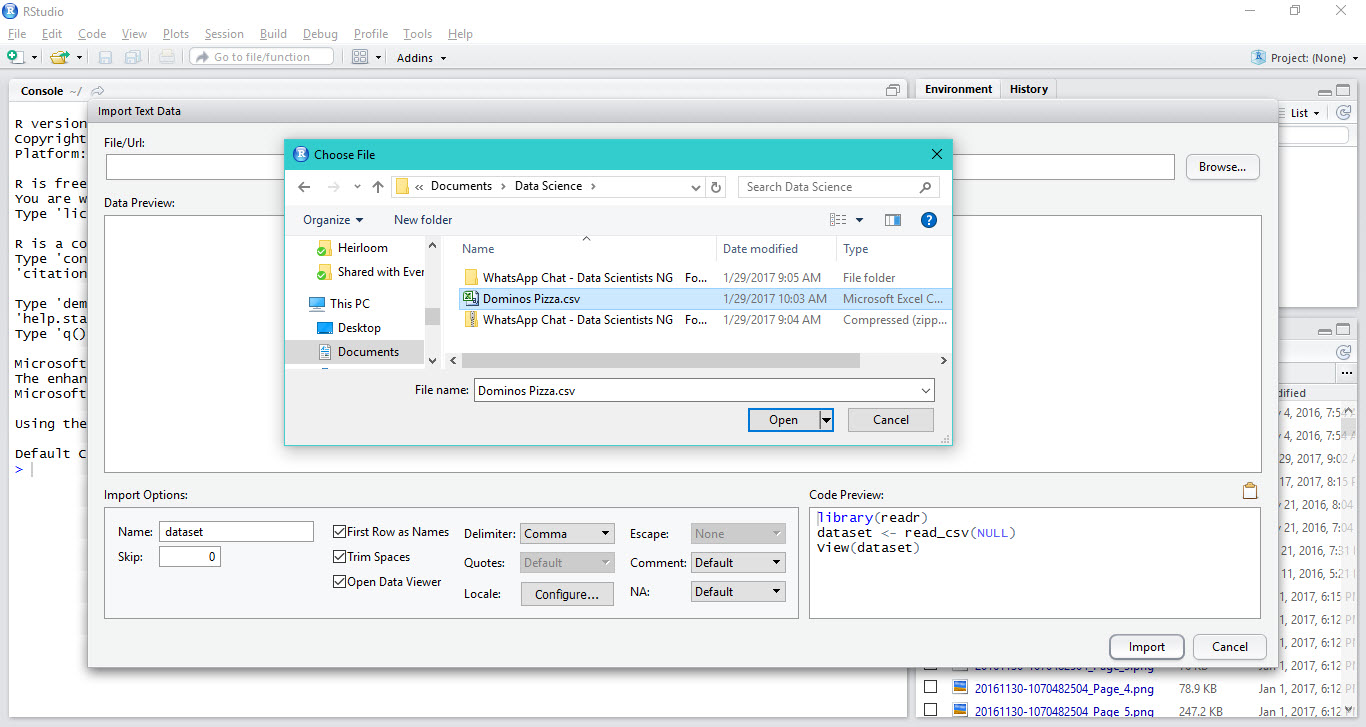
Task: Click the Skip number field
Action: click(190, 557)
